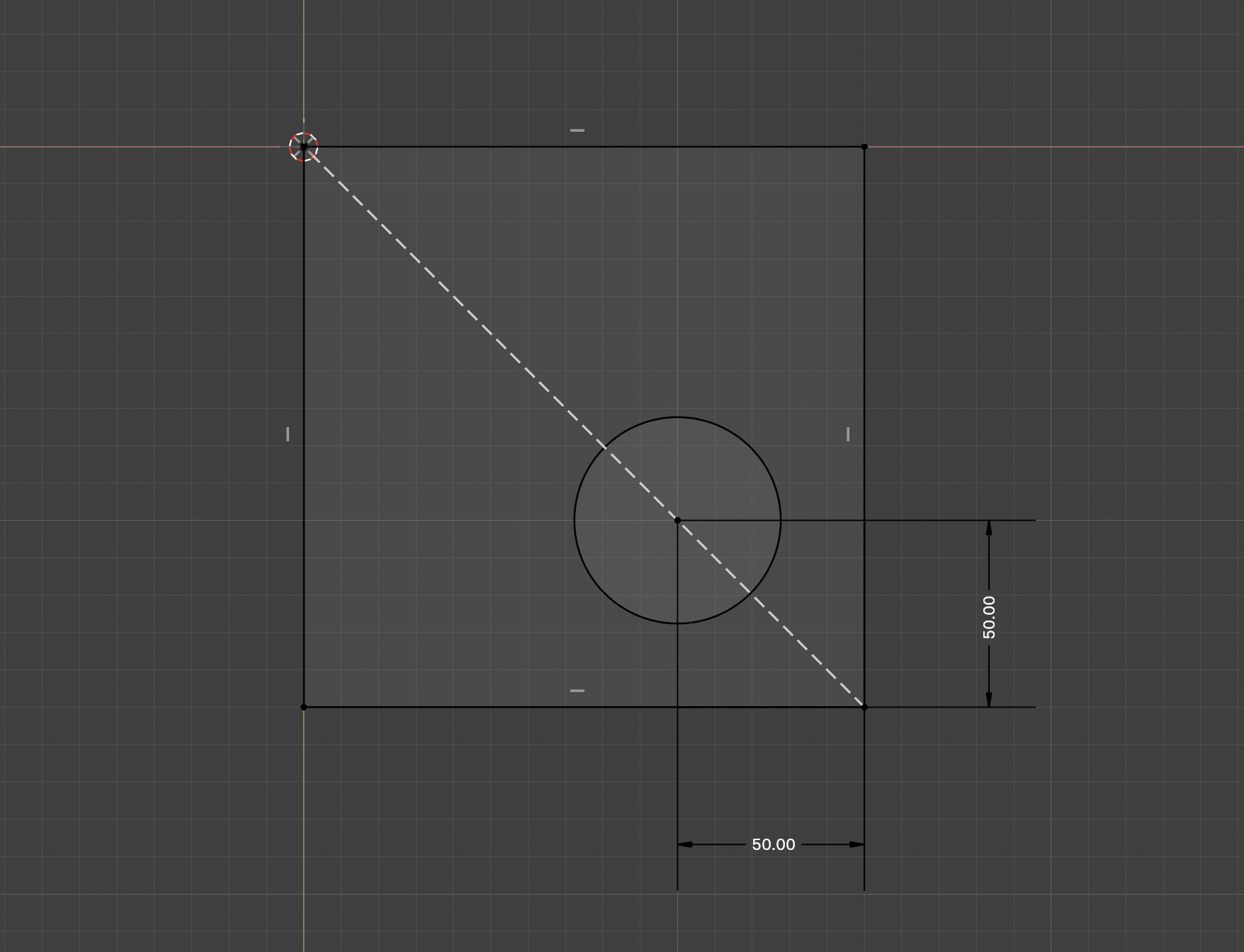
Task: Select the rectangle's bottom-right corner point
Action: pyautogui.click(x=864, y=707)
